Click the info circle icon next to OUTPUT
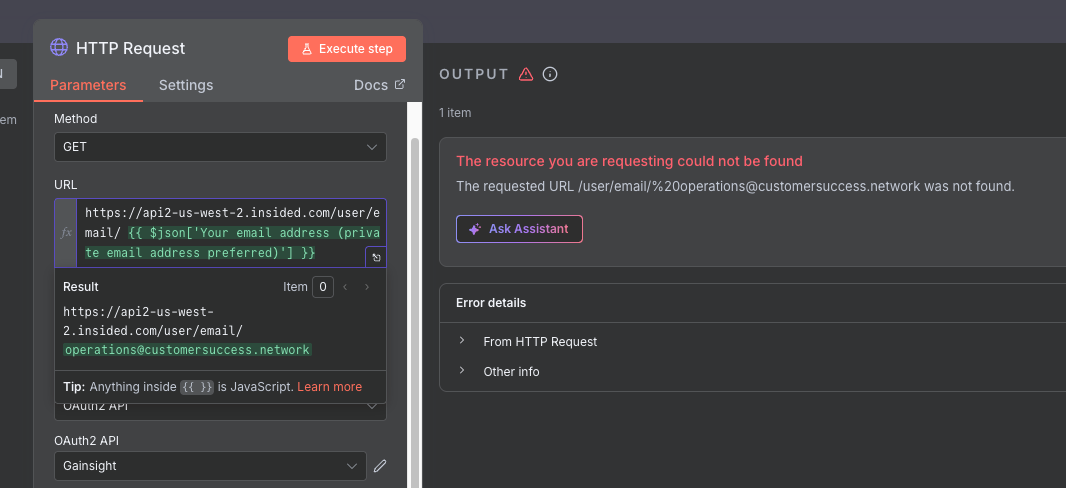The image size is (1066, 488). pos(550,74)
